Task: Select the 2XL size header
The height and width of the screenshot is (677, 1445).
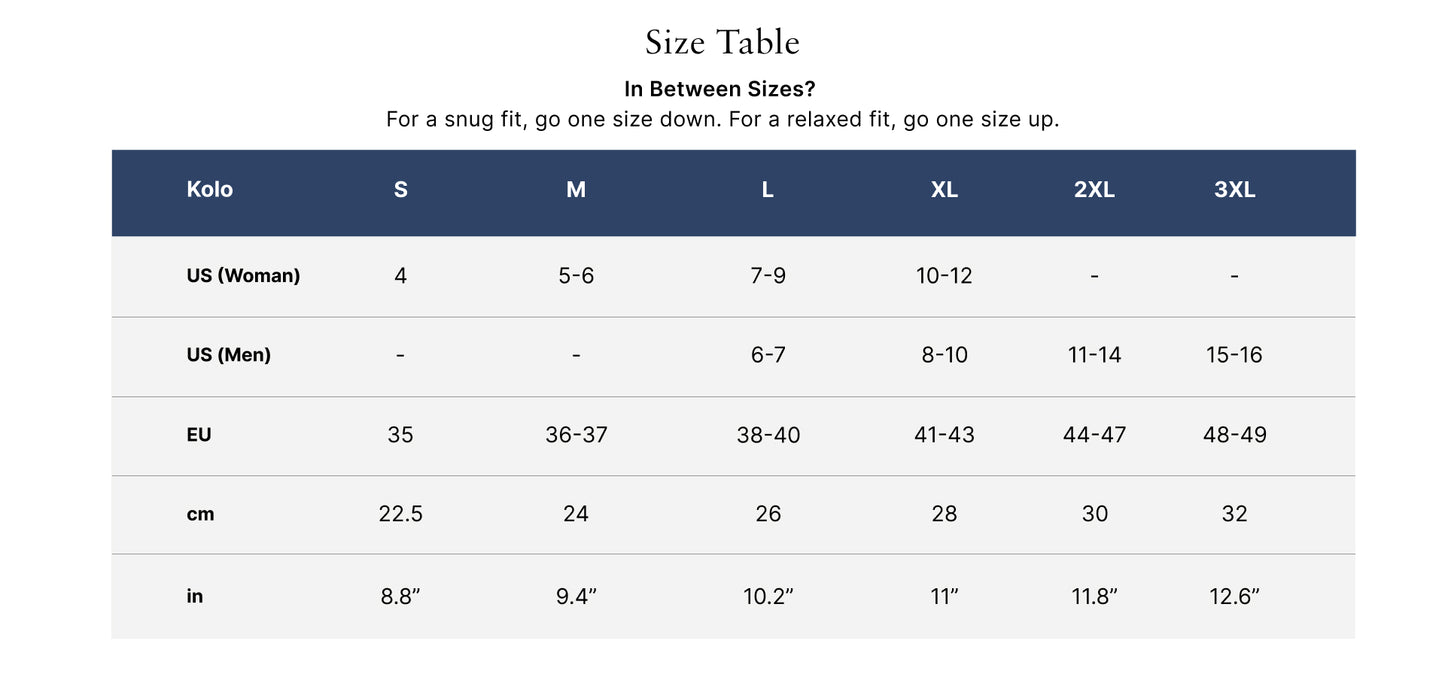Action: (1094, 190)
